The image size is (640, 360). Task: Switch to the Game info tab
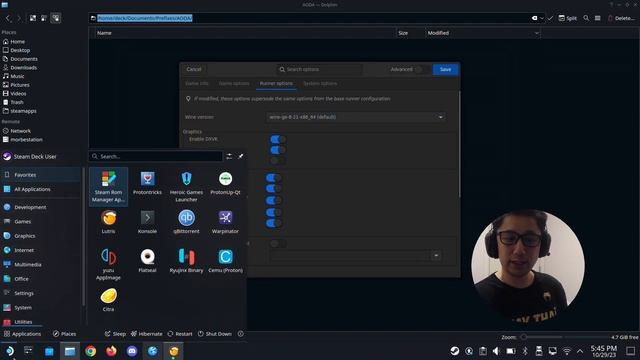click(x=197, y=83)
